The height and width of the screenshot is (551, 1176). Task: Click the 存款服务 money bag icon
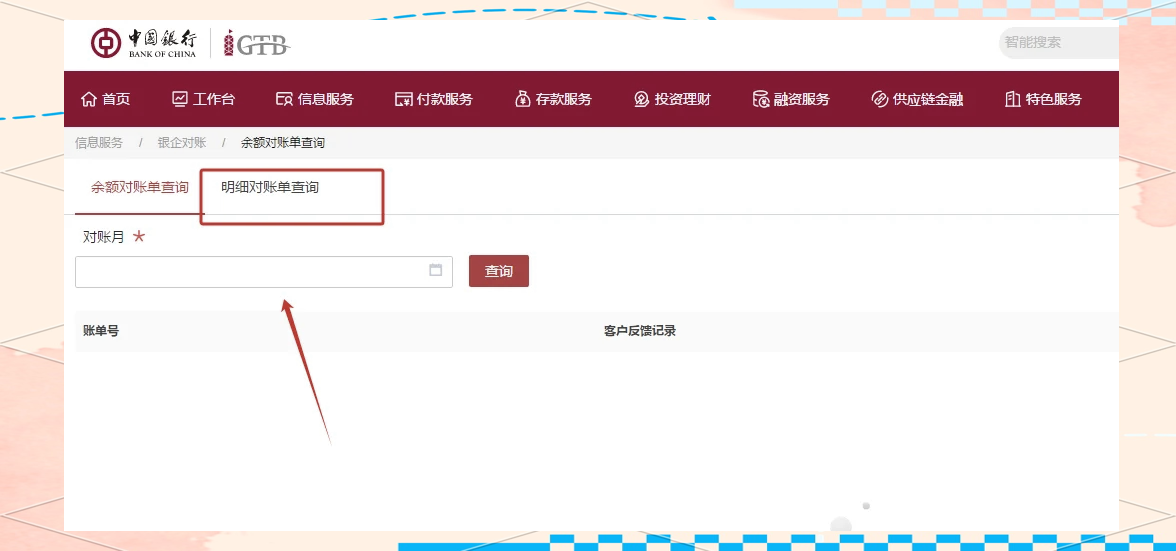coord(523,99)
